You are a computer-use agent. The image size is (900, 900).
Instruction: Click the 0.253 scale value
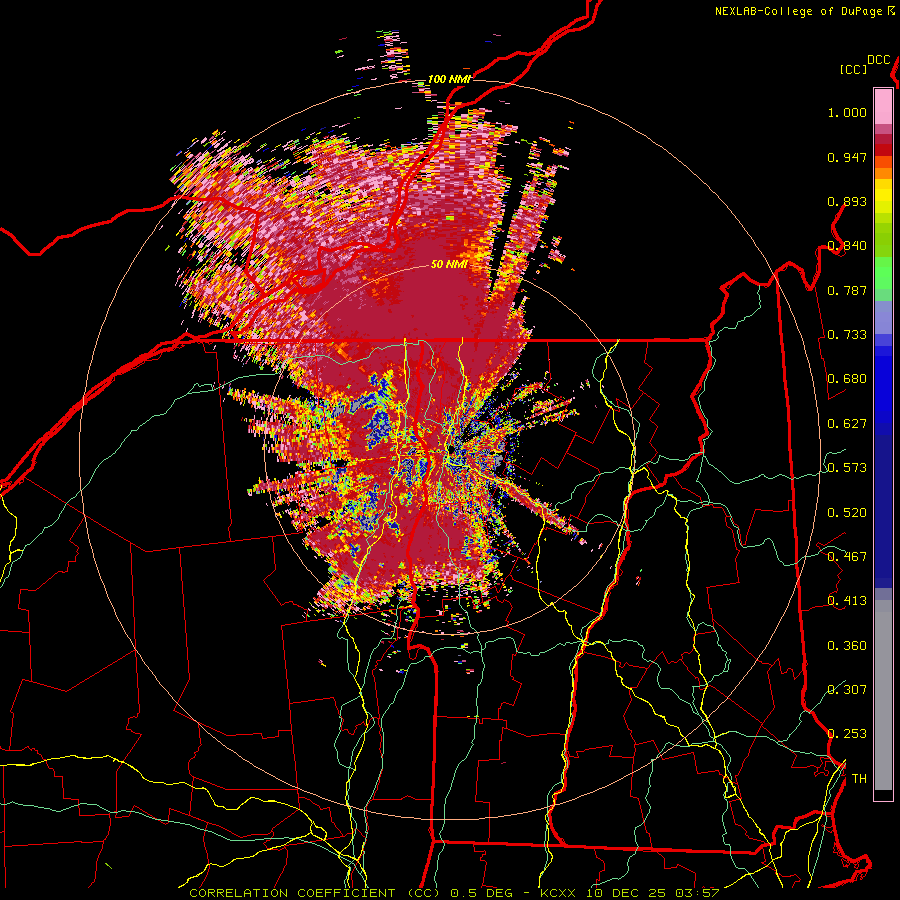pos(847,734)
